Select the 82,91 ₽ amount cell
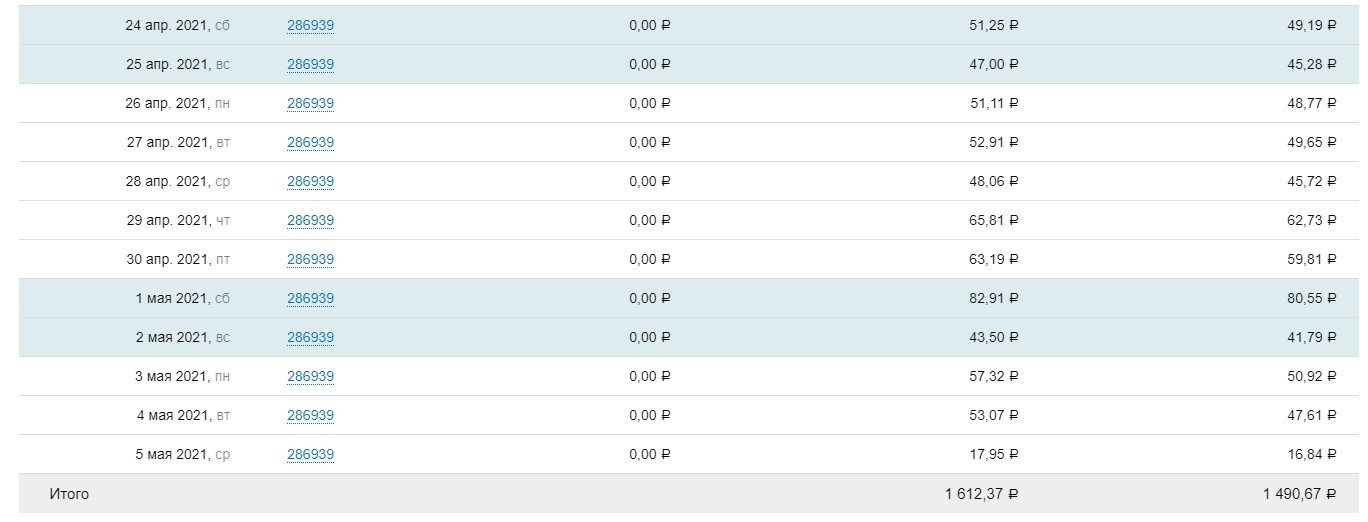Image resolution: width=1368 pixels, height=522 pixels. tap(993, 299)
